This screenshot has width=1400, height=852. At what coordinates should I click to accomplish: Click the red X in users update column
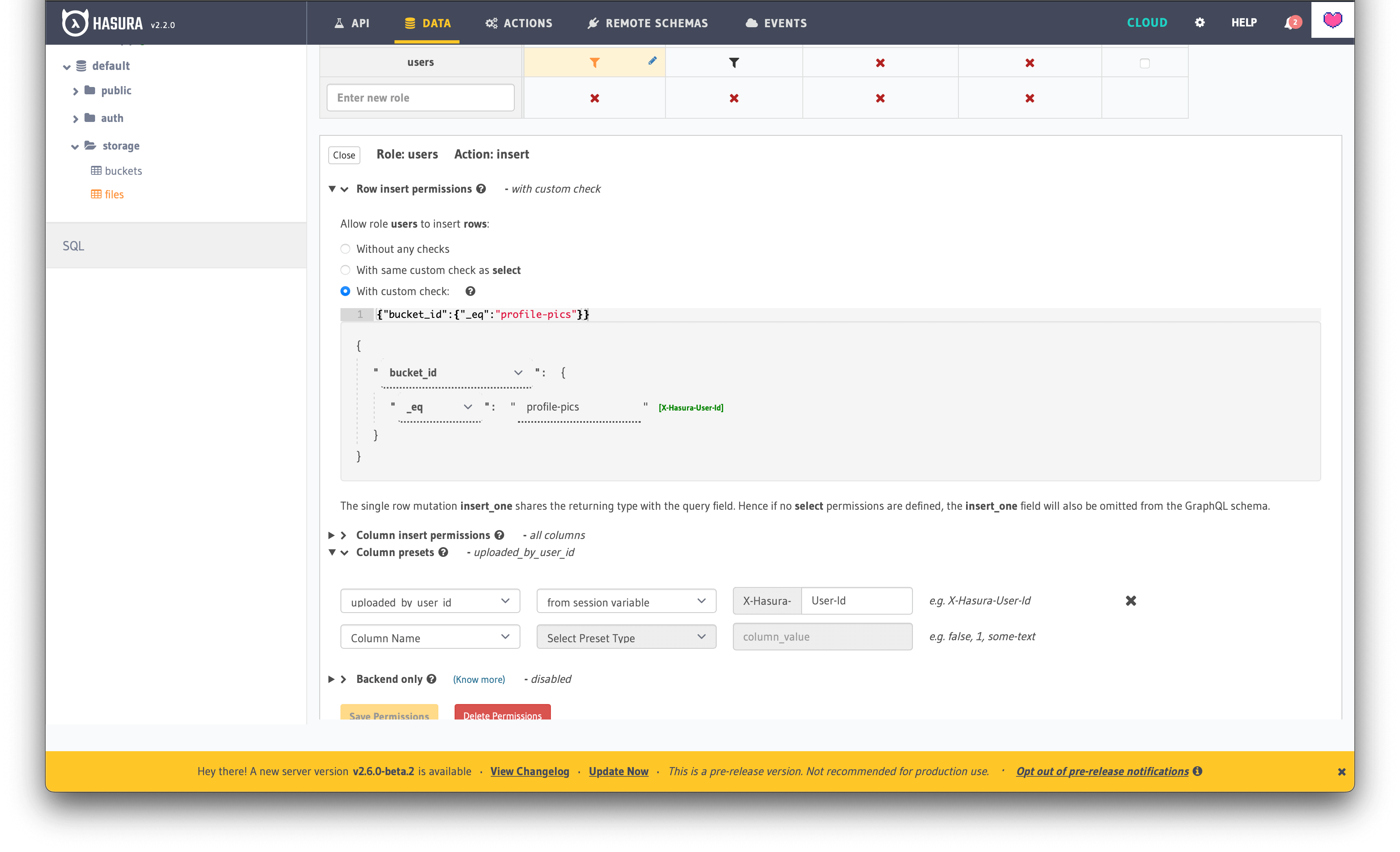click(880, 63)
